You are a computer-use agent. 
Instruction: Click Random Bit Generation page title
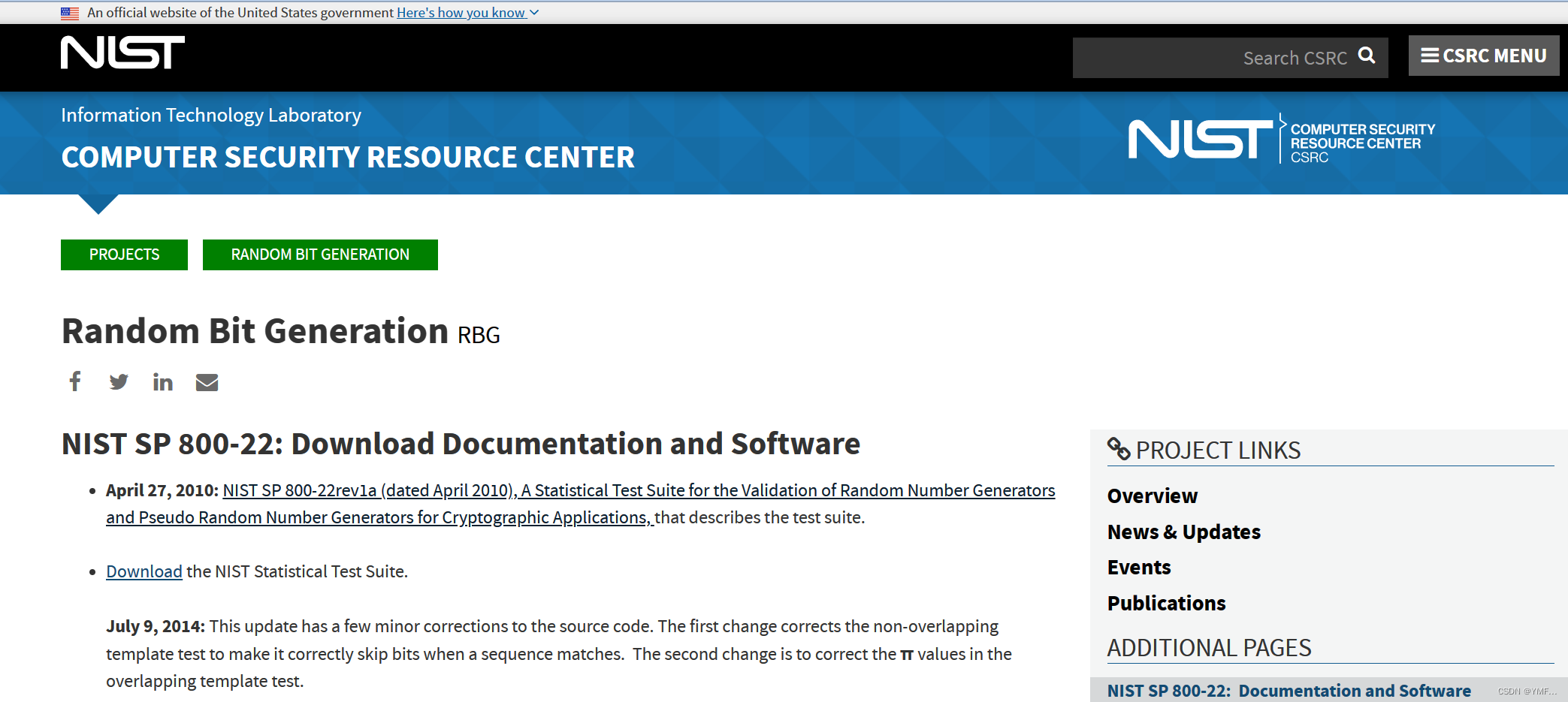pos(255,331)
